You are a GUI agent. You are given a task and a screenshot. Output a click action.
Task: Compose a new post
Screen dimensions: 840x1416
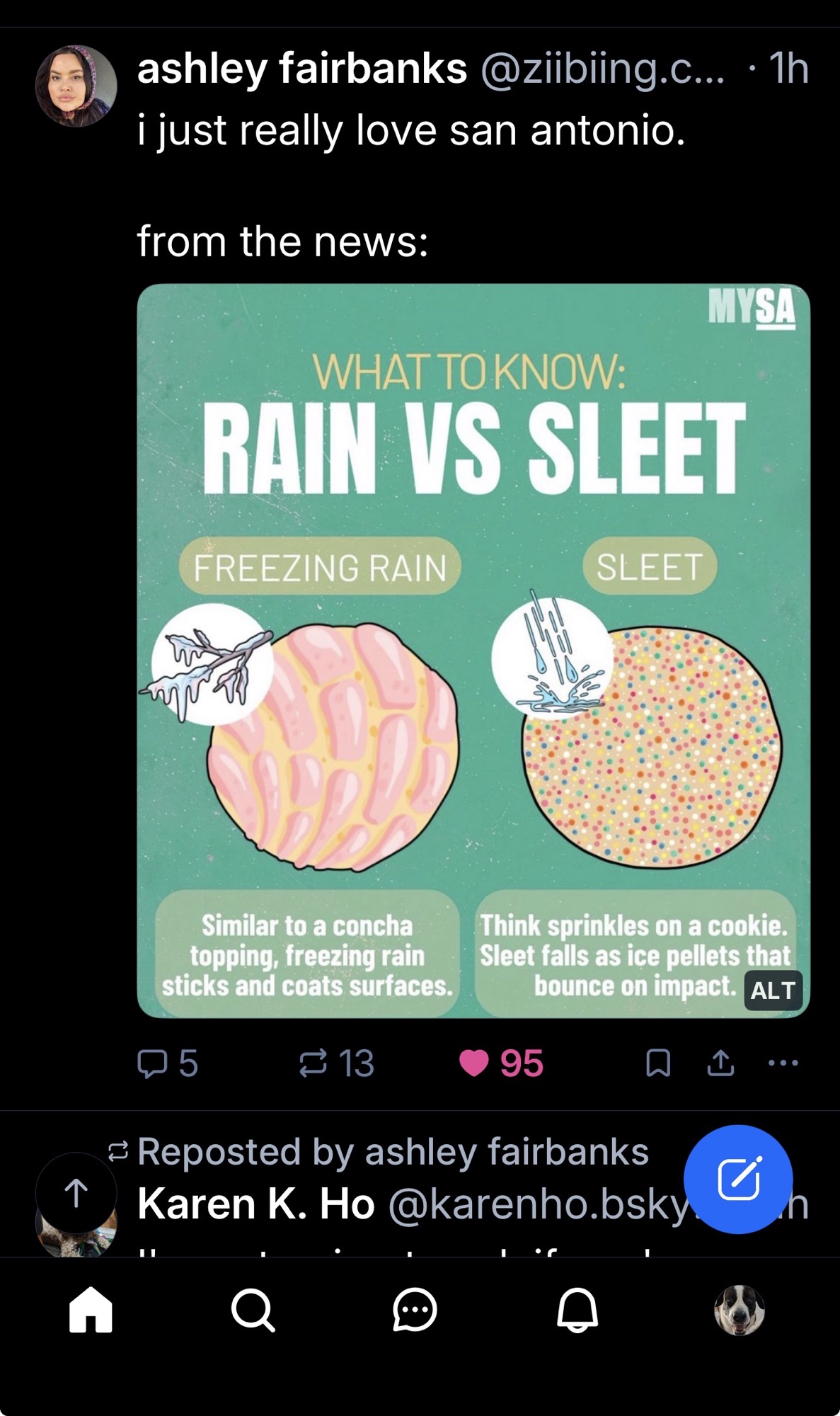738,1179
